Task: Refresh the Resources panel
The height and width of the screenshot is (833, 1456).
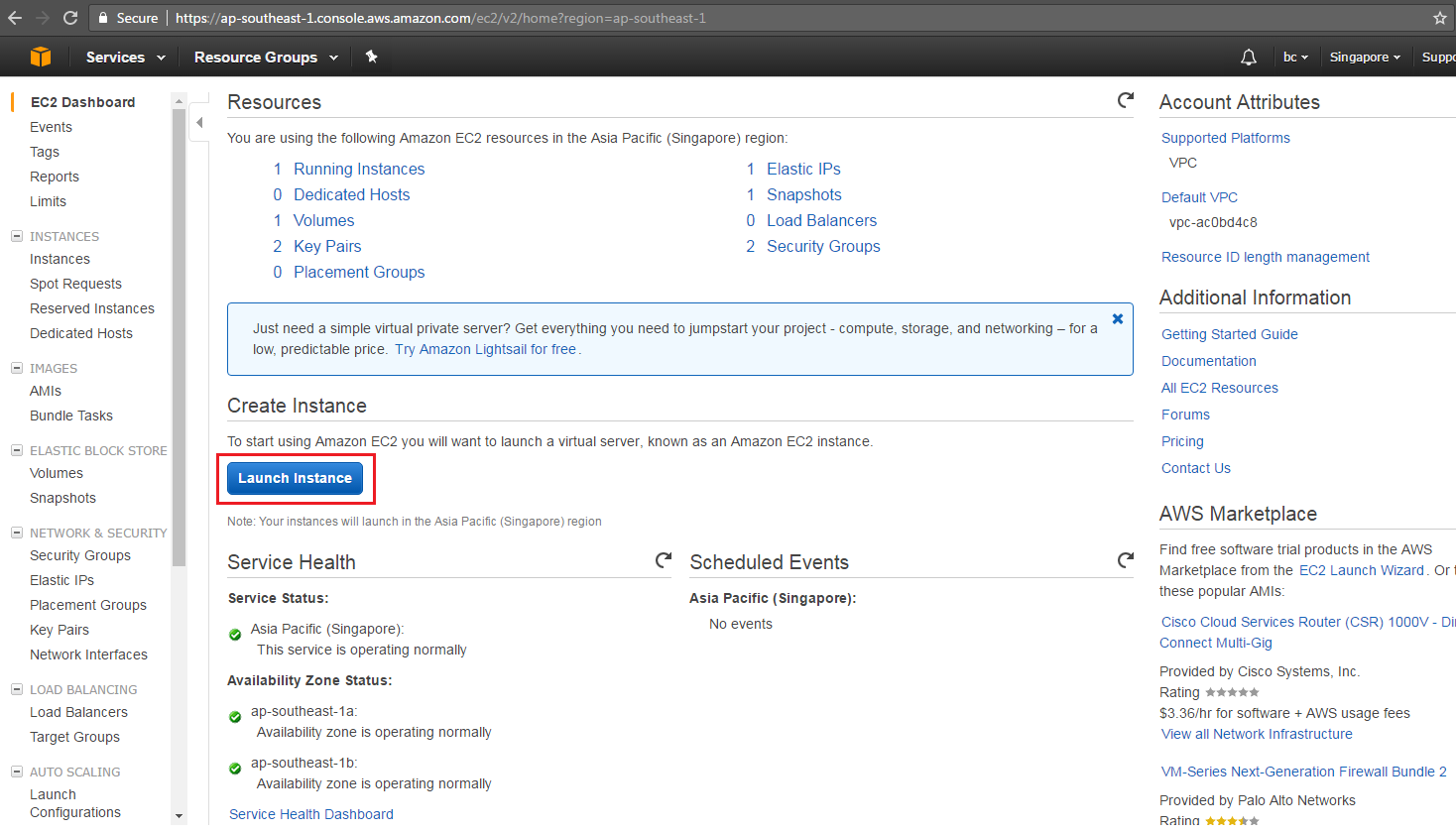Action: pyautogui.click(x=1125, y=99)
